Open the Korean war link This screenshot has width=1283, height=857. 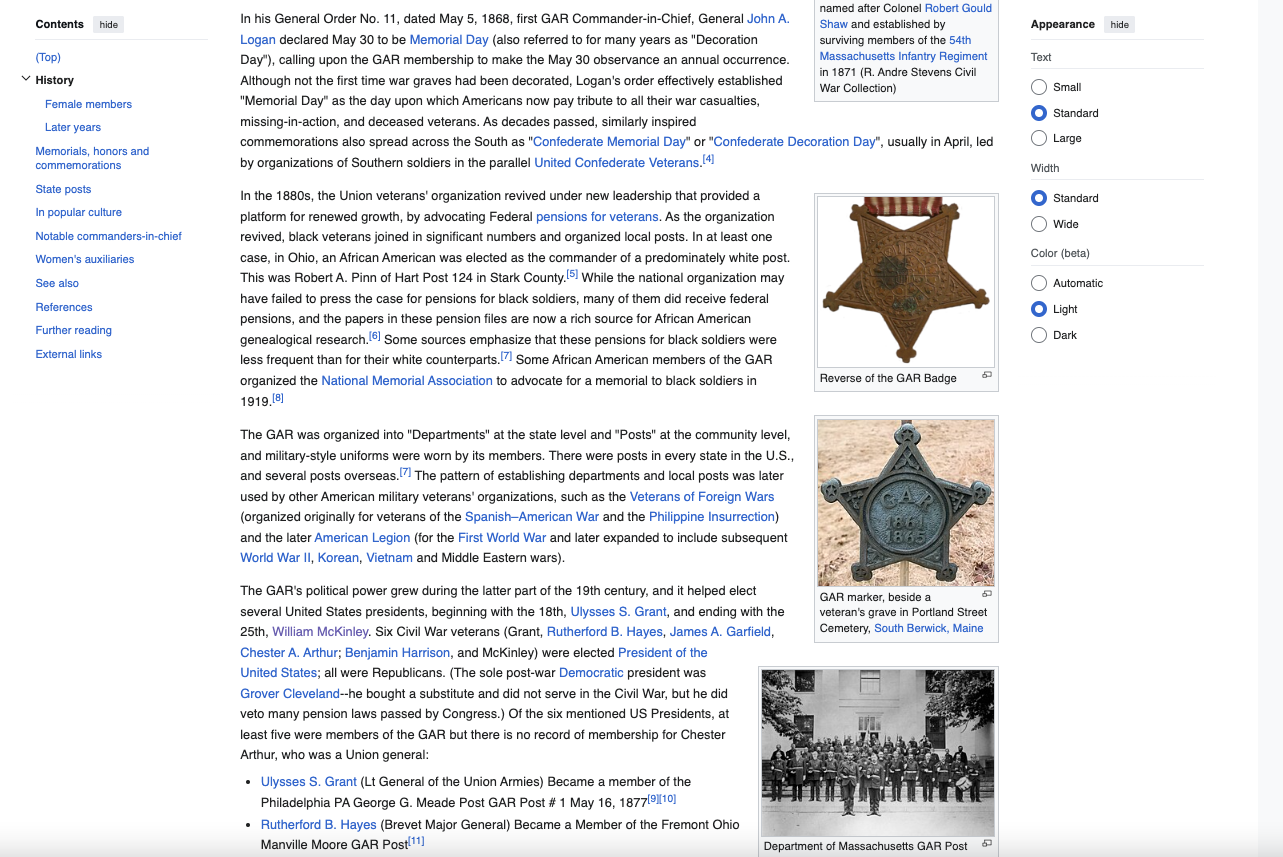[x=338, y=557]
